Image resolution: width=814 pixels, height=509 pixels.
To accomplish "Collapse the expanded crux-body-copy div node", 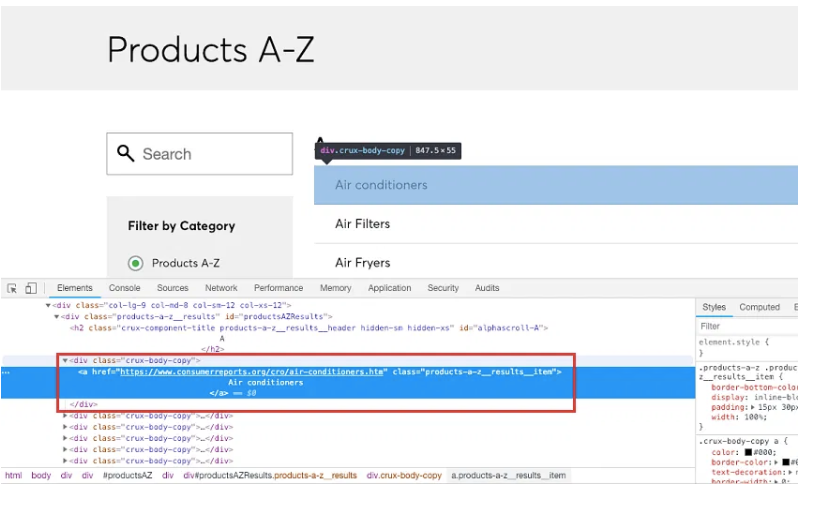I will [65, 360].
